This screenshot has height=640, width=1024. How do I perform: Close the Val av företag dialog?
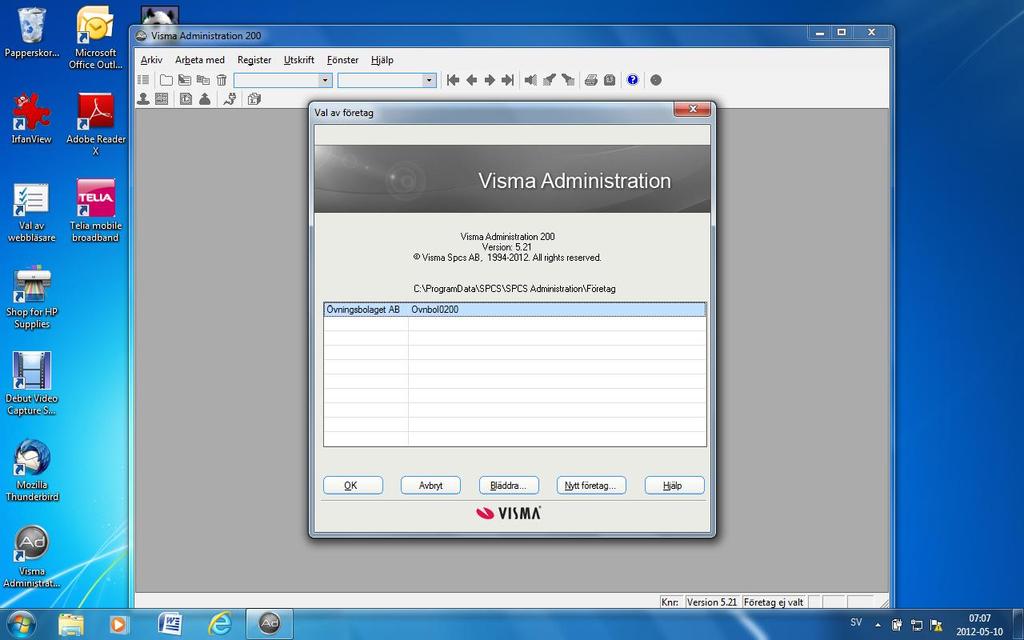click(692, 109)
